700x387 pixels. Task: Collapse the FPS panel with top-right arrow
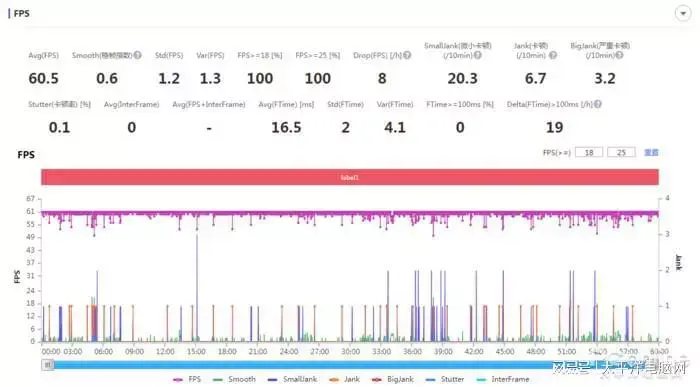(683, 13)
